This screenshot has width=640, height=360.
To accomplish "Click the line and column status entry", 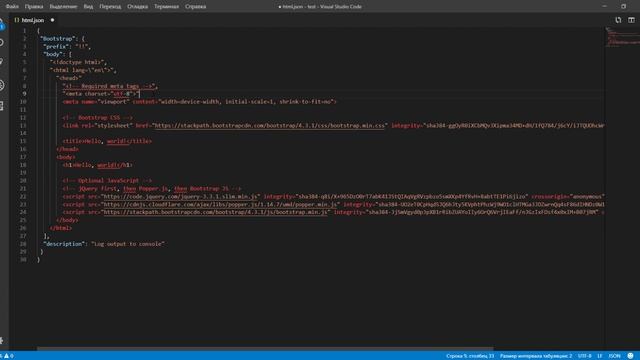I will (x=470, y=356).
